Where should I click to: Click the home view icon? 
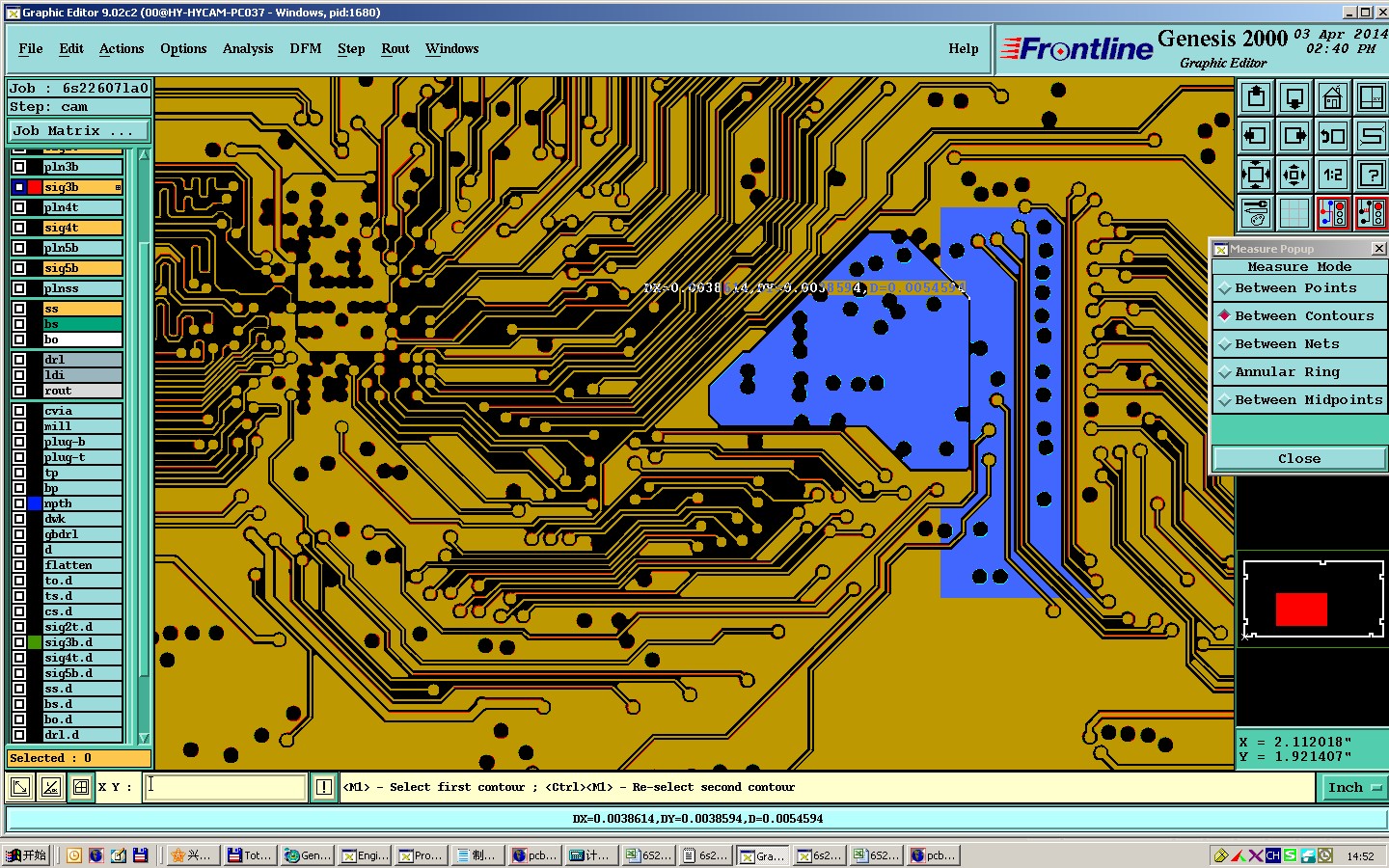click(x=1333, y=97)
